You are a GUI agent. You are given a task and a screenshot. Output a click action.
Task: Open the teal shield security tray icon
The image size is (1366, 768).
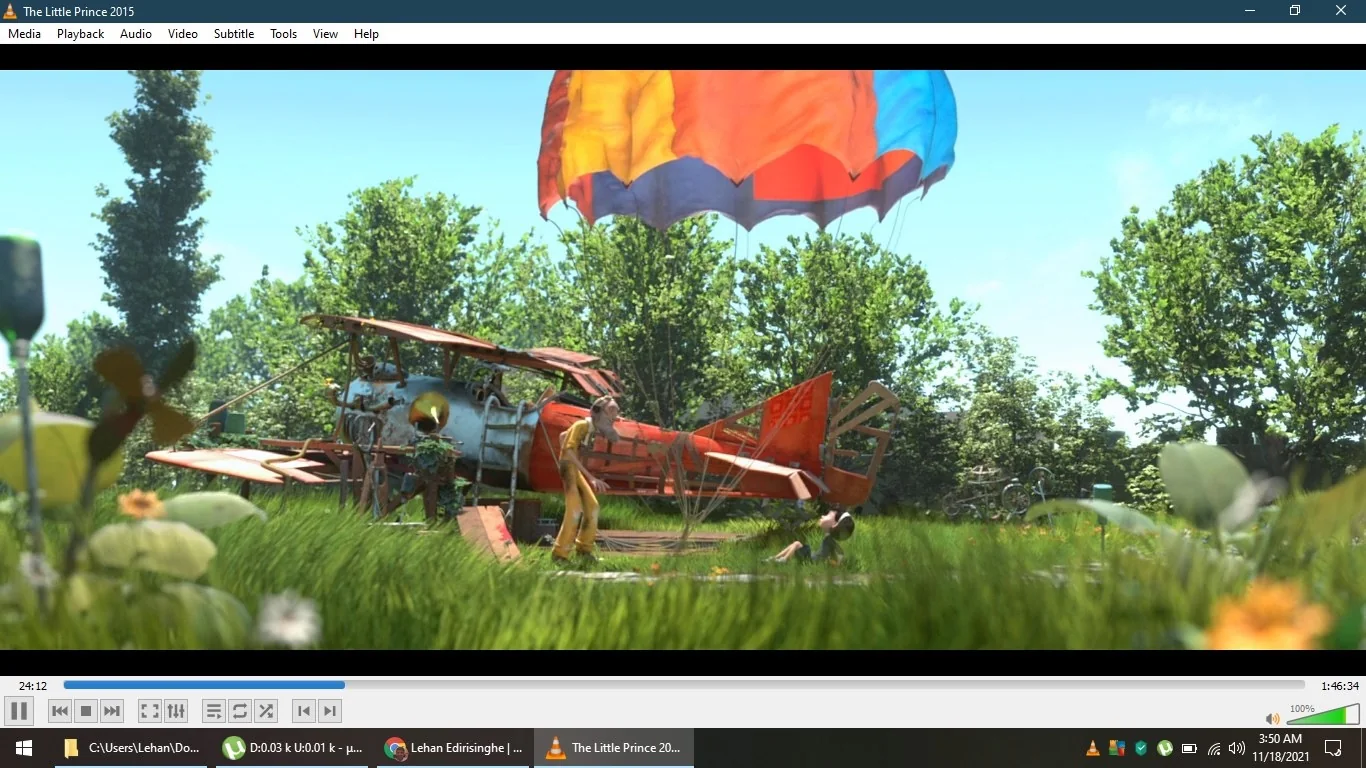click(1141, 748)
